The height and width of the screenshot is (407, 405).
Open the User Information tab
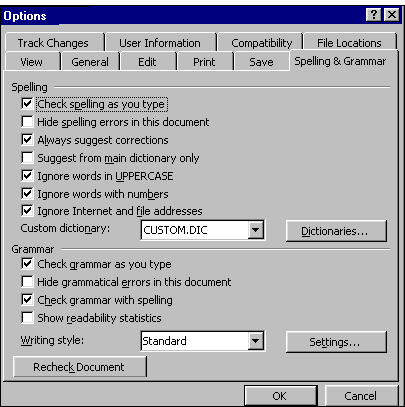tap(160, 43)
